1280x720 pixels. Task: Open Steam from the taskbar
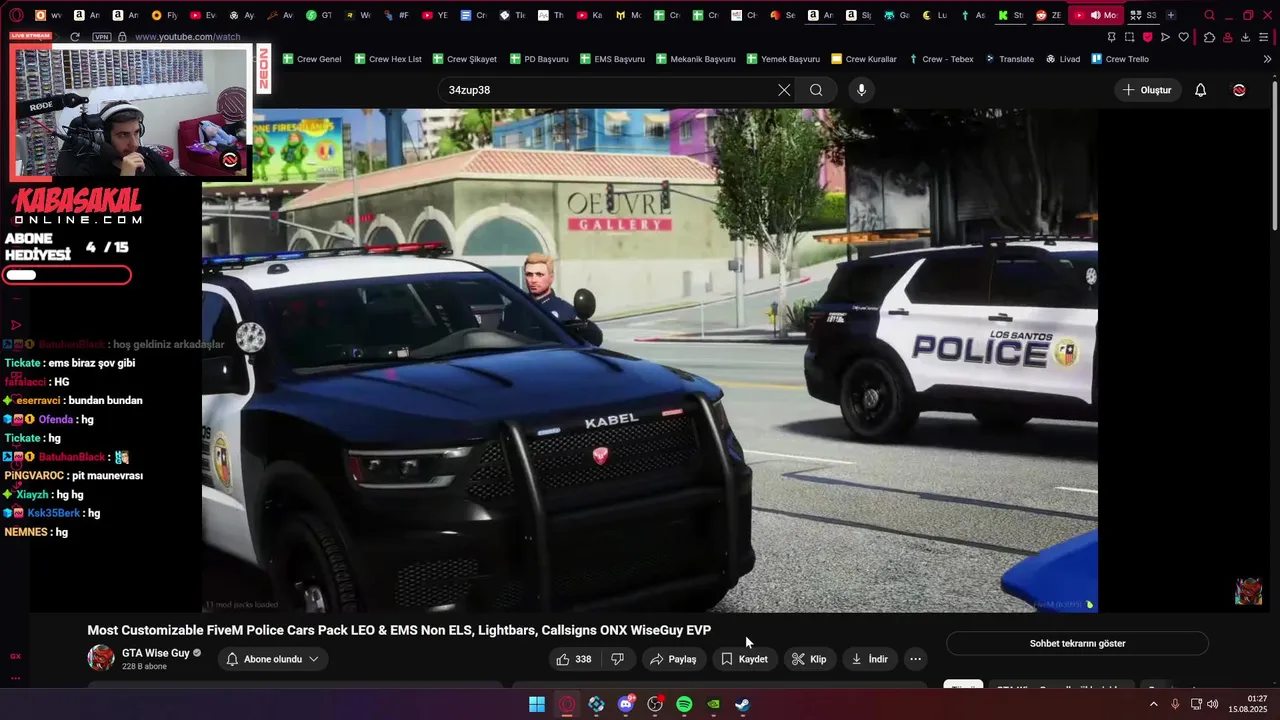[743, 704]
